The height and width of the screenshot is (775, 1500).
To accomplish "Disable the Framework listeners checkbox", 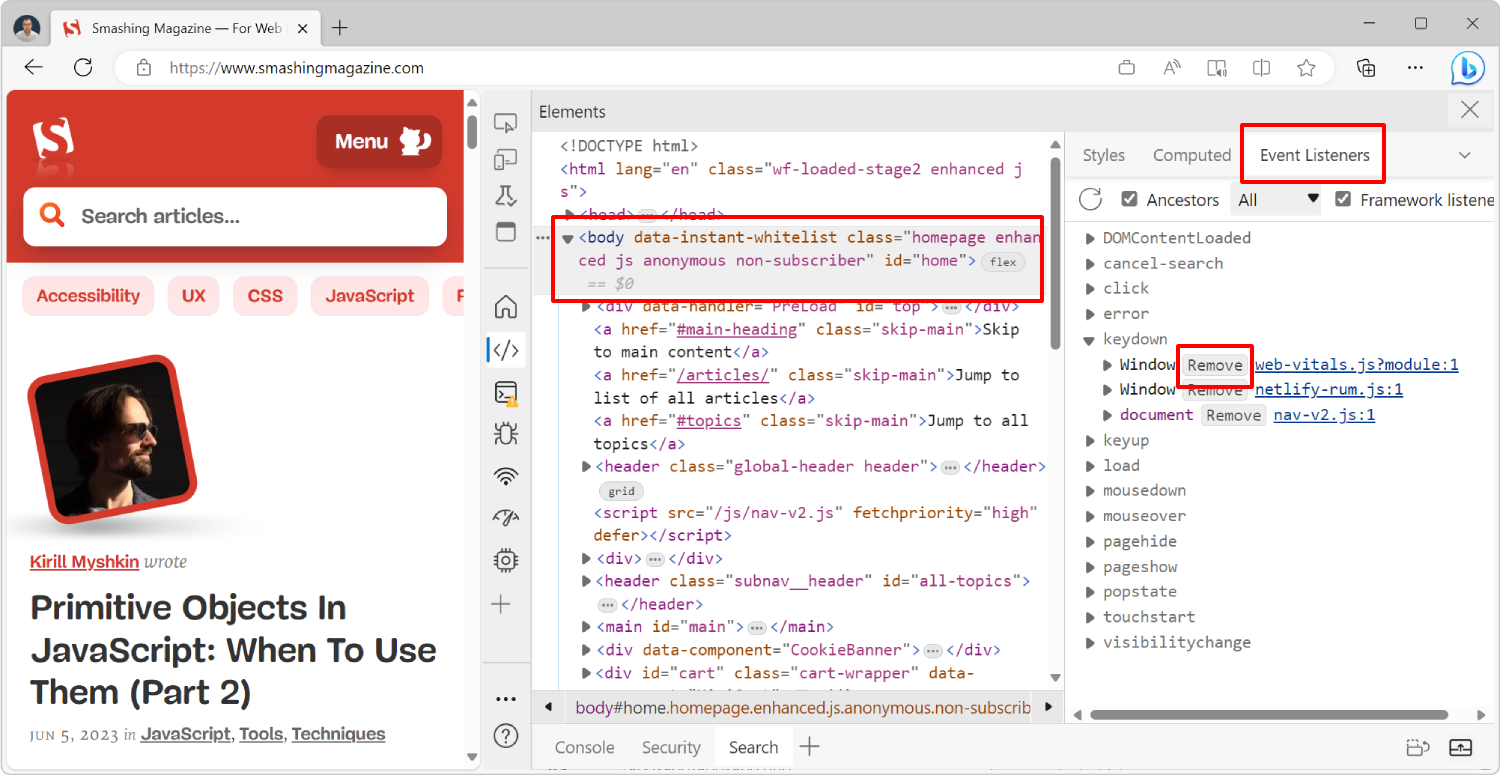I will pyautogui.click(x=1343, y=199).
